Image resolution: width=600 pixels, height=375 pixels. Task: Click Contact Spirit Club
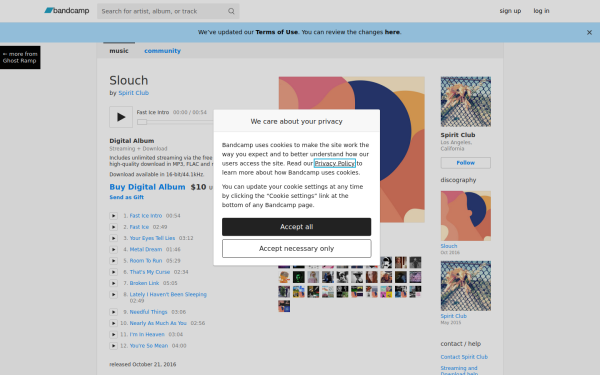pyautogui.click(x=464, y=357)
